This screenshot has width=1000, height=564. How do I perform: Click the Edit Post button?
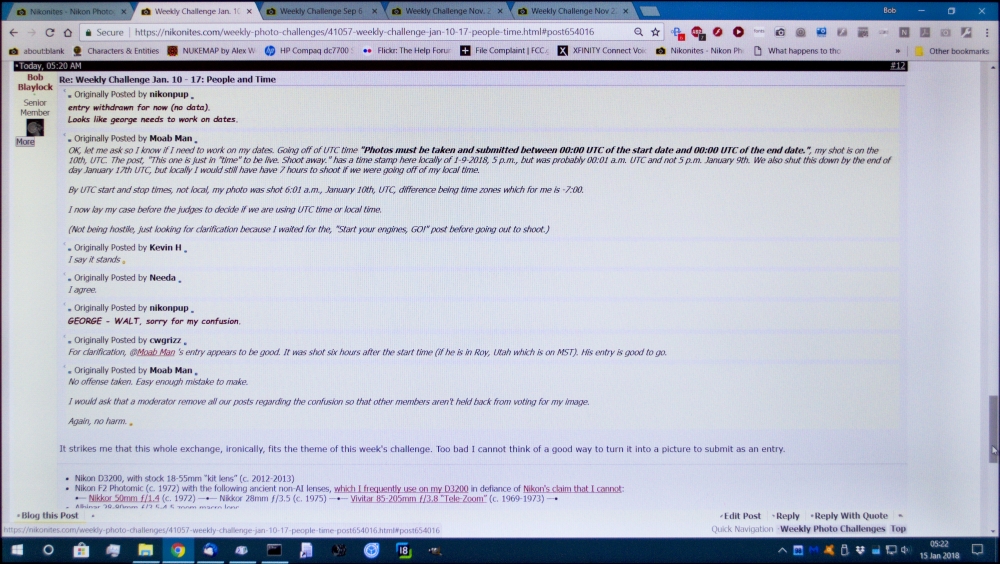tap(742, 516)
